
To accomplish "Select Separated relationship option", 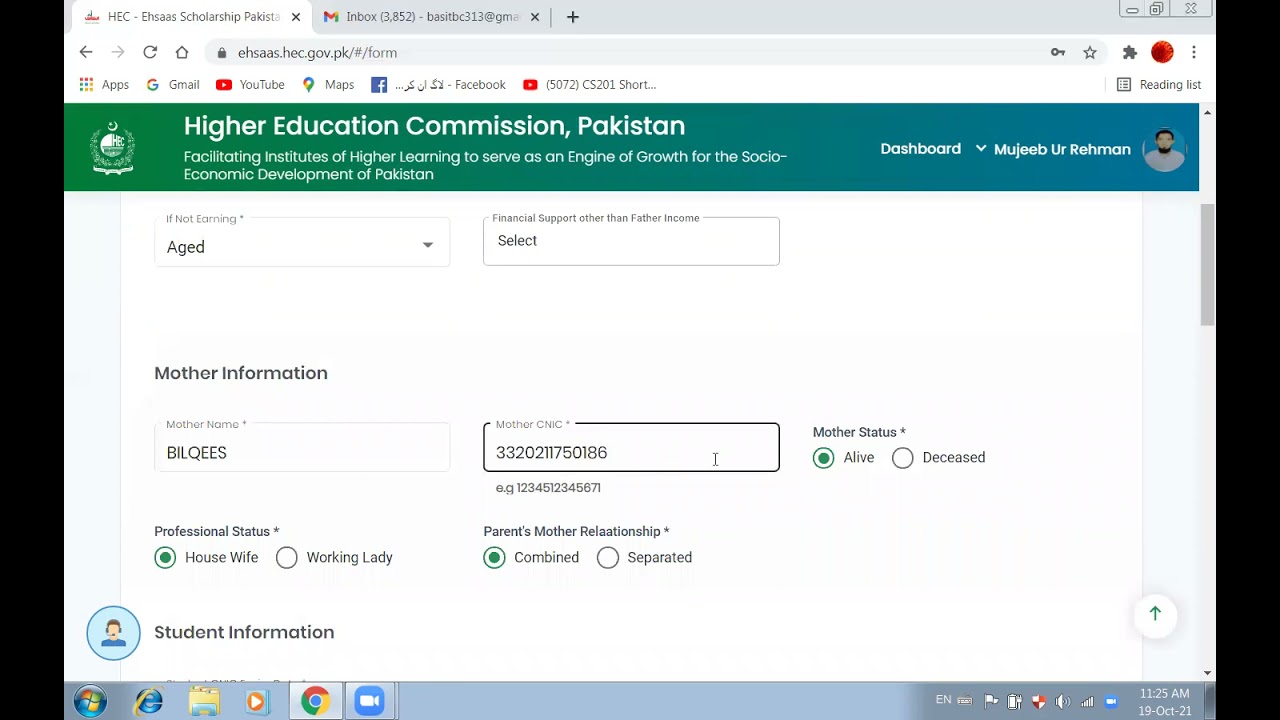I will [607, 558].
